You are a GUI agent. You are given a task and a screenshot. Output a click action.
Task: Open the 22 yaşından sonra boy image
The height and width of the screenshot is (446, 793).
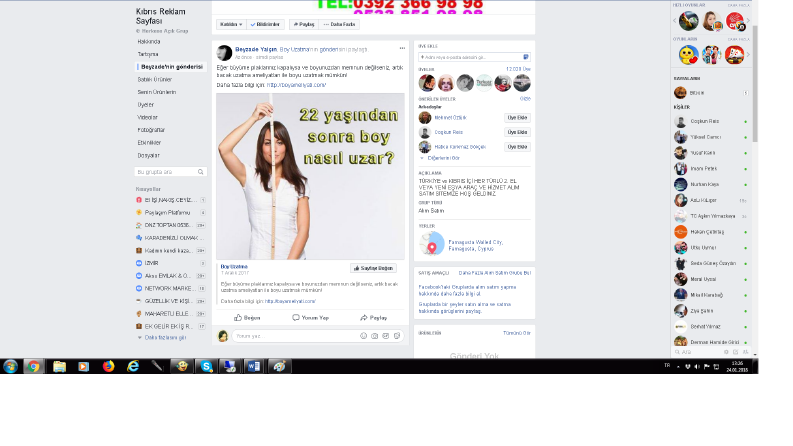coord(311,176)
